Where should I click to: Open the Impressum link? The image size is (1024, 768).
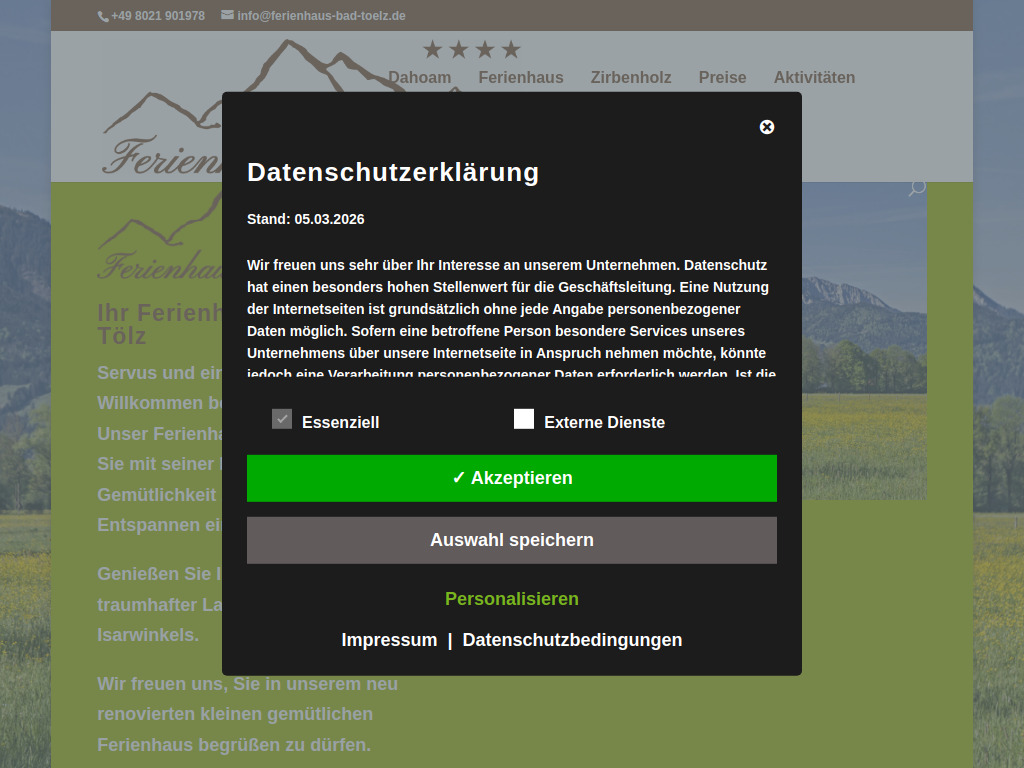point(390,639)
